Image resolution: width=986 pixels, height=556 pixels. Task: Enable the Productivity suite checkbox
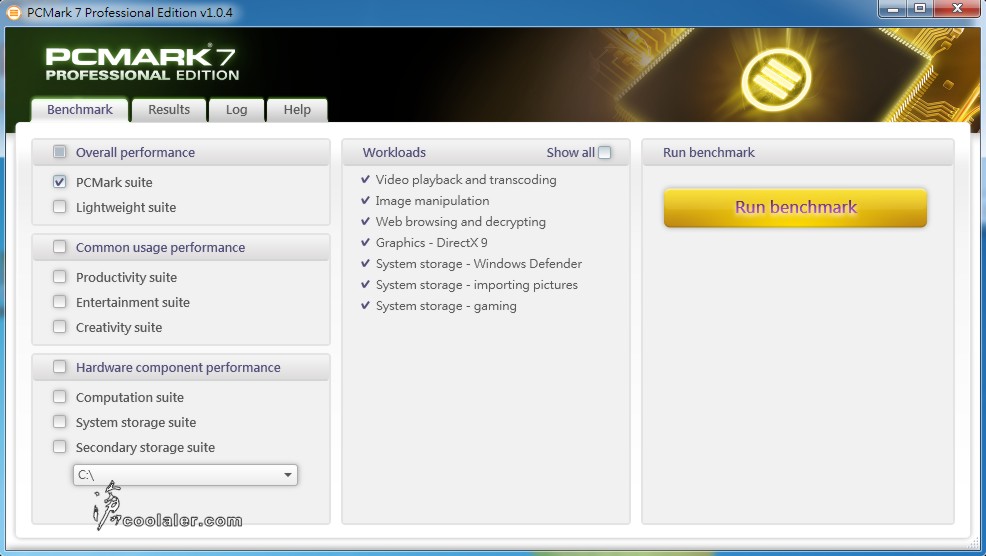tap(60, 277)
